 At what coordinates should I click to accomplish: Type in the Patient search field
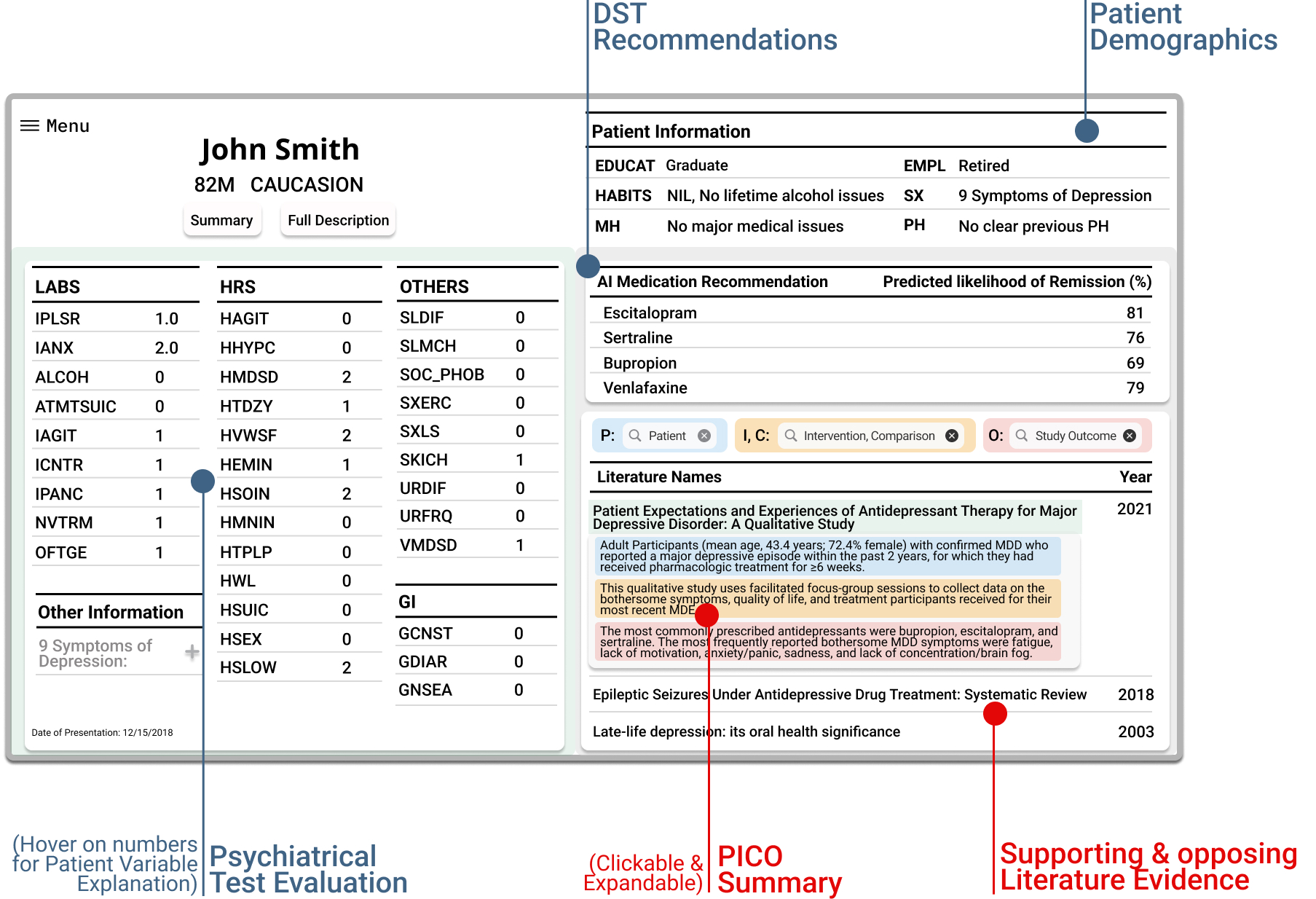click(667, 436)
